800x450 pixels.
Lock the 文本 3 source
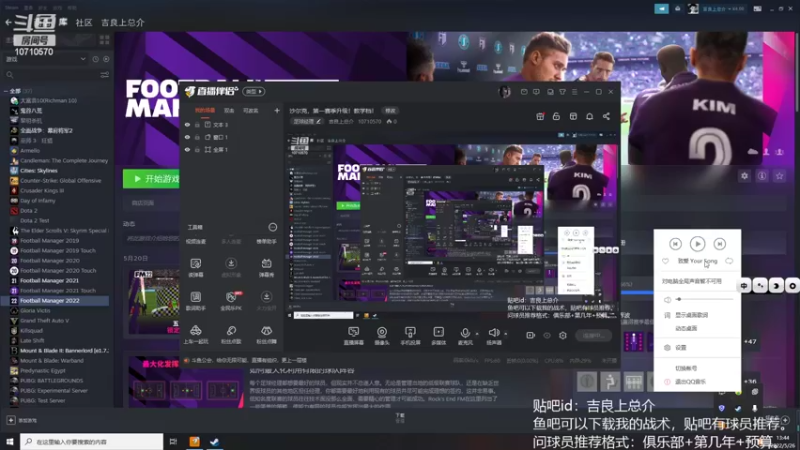[197, 124]
